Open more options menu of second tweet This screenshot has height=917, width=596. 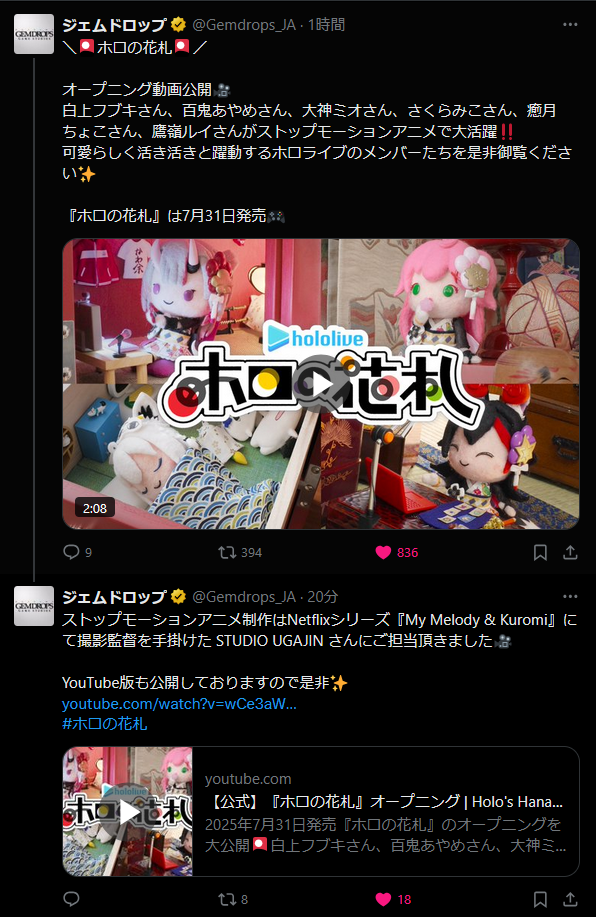click(570, 597)
